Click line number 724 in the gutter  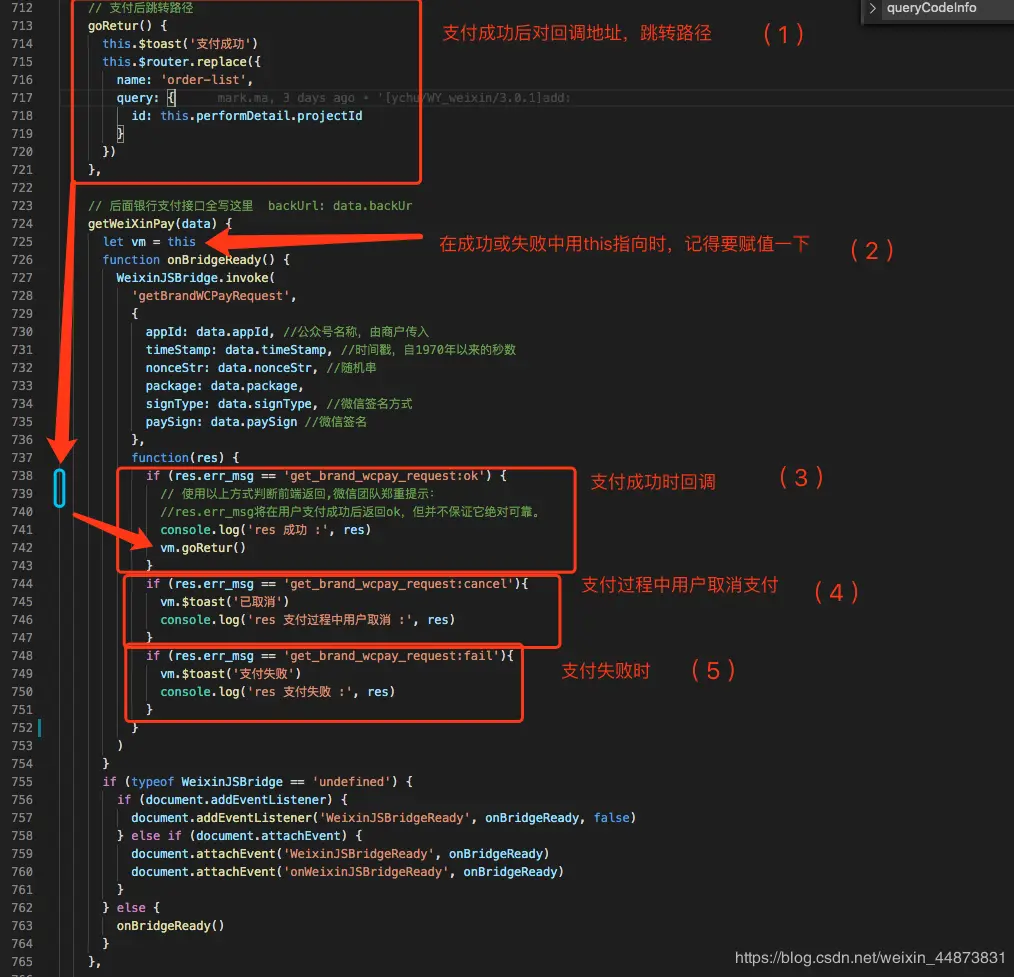[22, 224]
